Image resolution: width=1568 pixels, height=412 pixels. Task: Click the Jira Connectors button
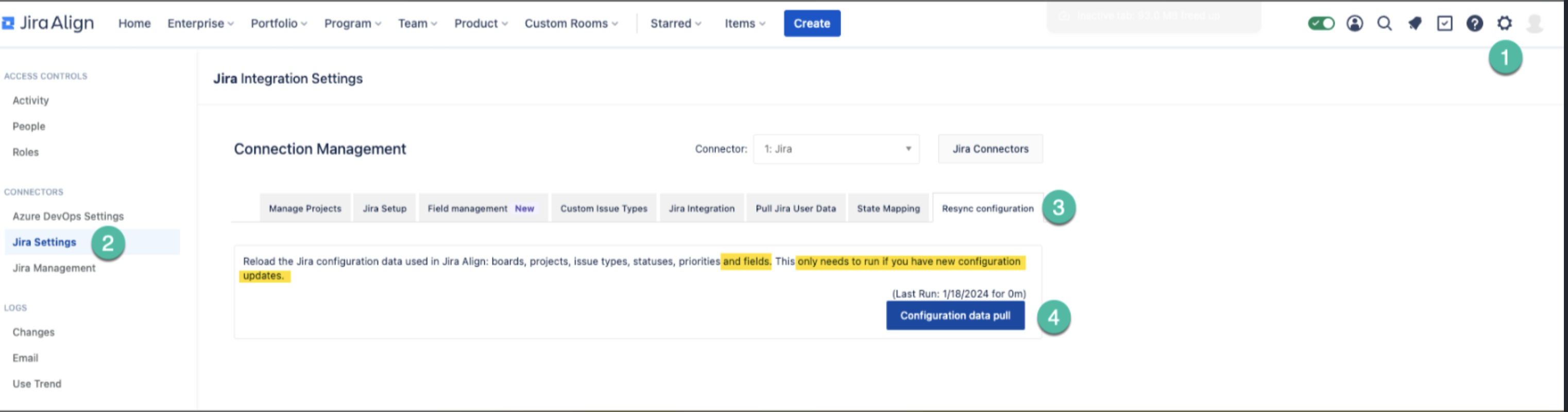coord(991,149)
